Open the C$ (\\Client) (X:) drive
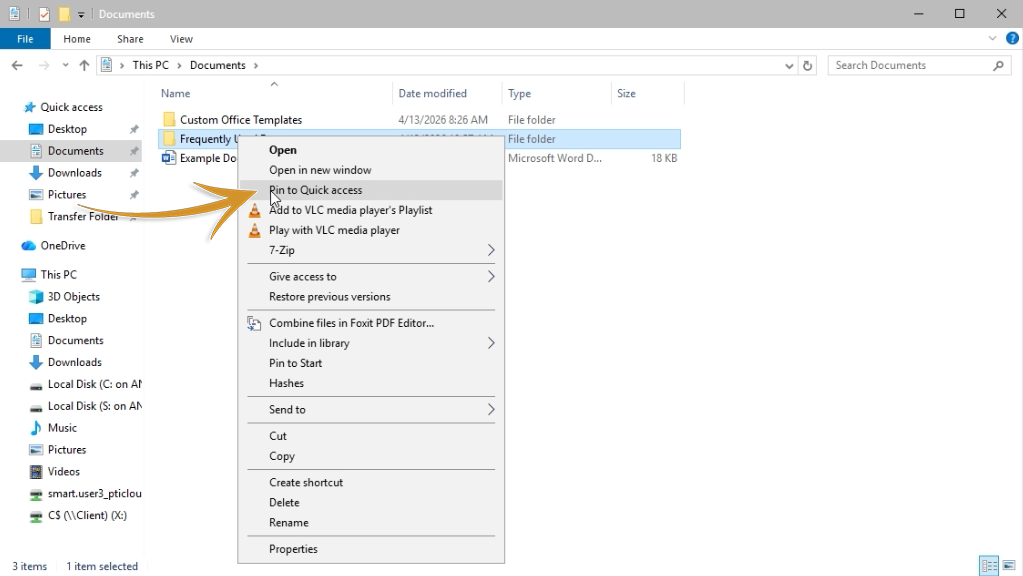The width and height of the screenshot is (1023, 576). point(87,515)
